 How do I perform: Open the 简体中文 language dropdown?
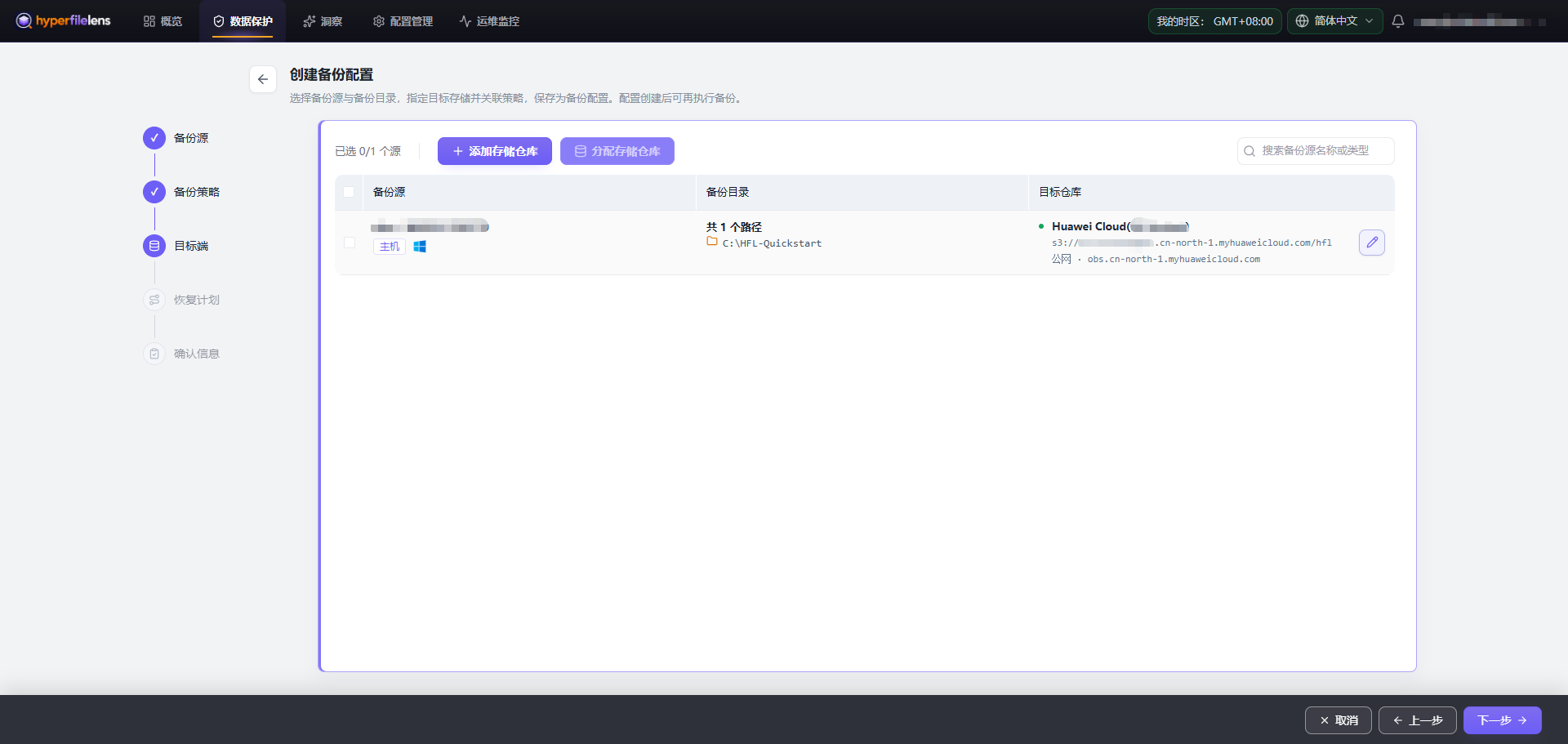pyautogui.click(x=1334, y=21)
